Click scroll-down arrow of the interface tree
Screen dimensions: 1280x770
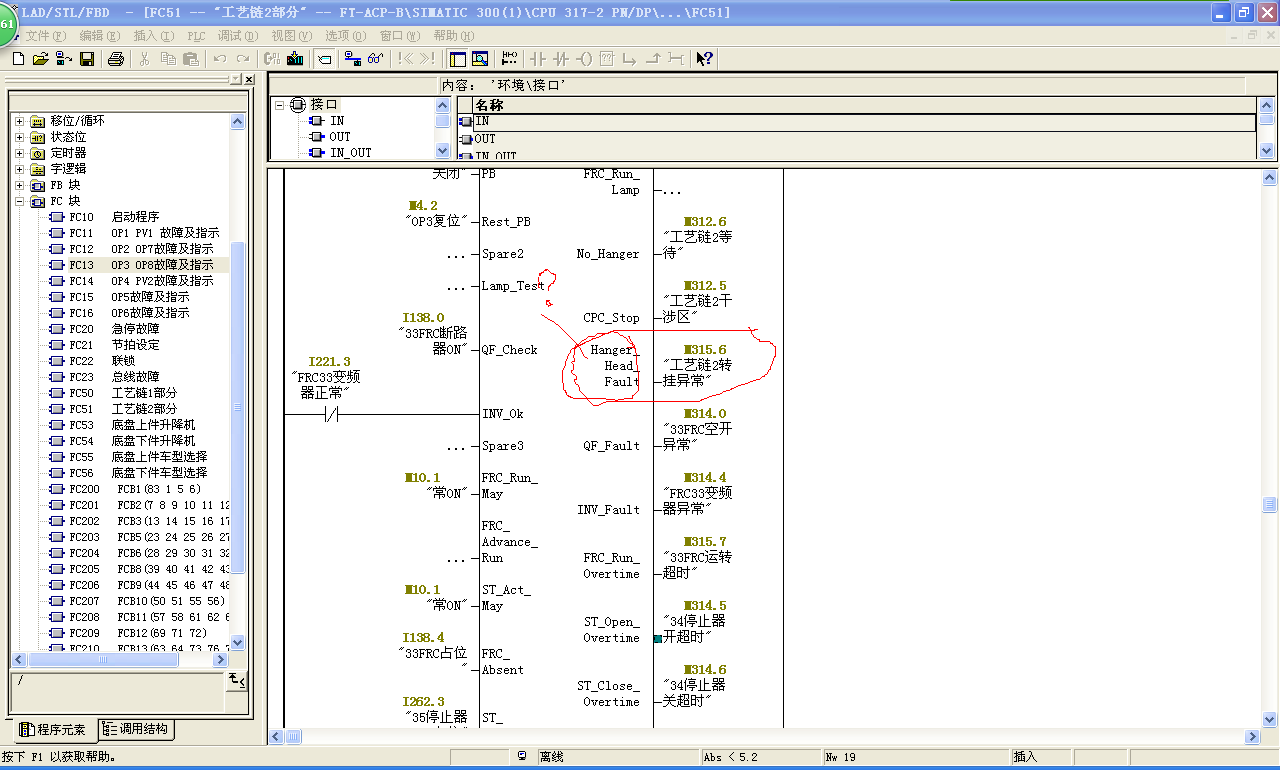[443, 151]
